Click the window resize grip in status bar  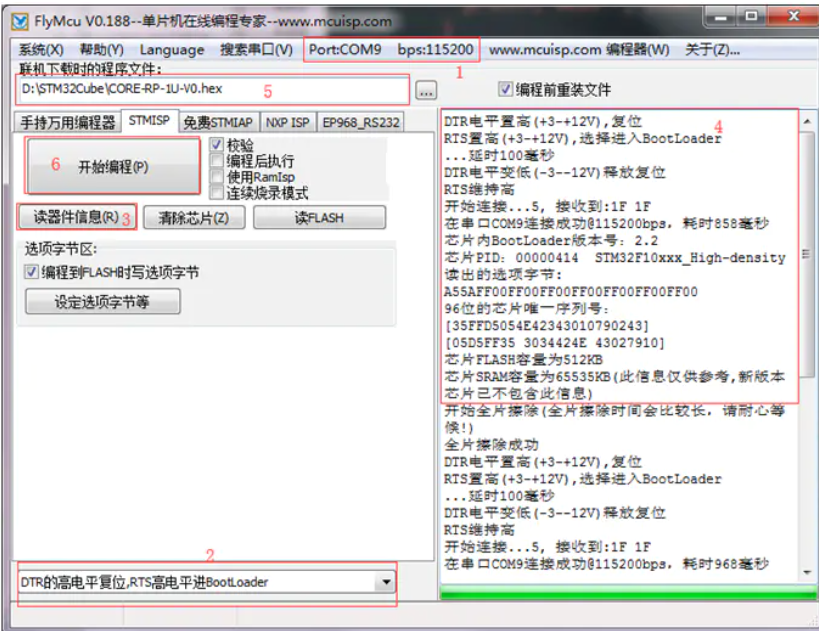[x=812, y=621]
